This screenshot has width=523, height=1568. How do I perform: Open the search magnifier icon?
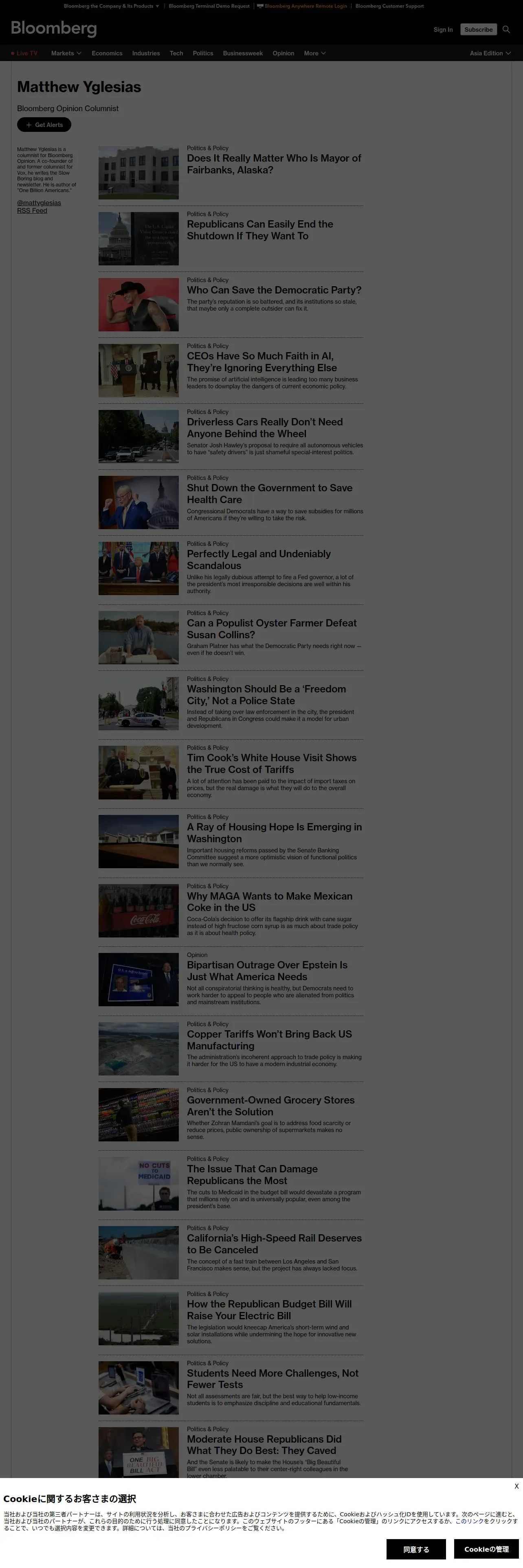tap(506, 29)
